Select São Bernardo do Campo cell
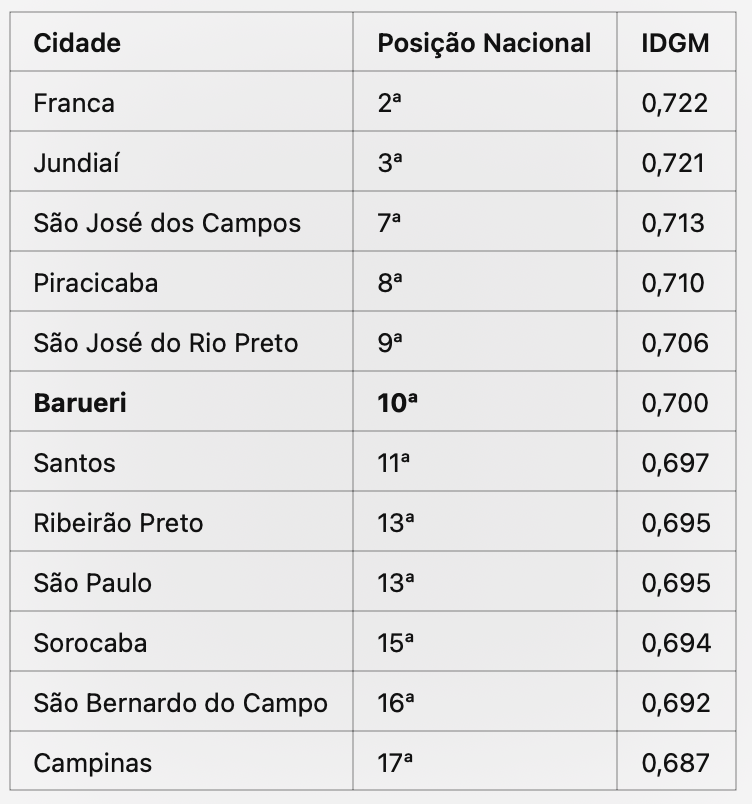The width and height of the screenshot is (752, 804). [180, 702]
